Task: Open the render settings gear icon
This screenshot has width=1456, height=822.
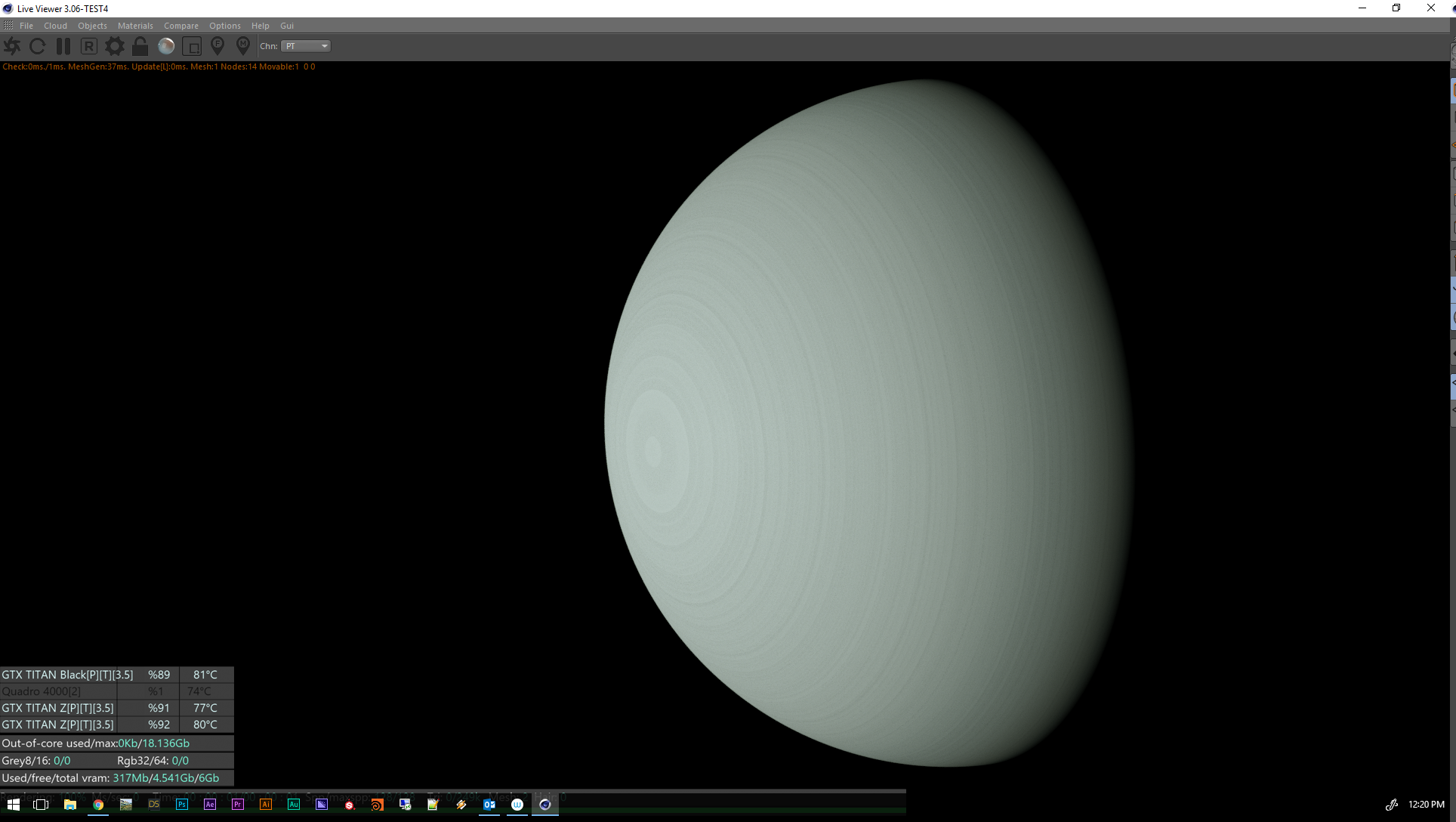Action: 114,46
